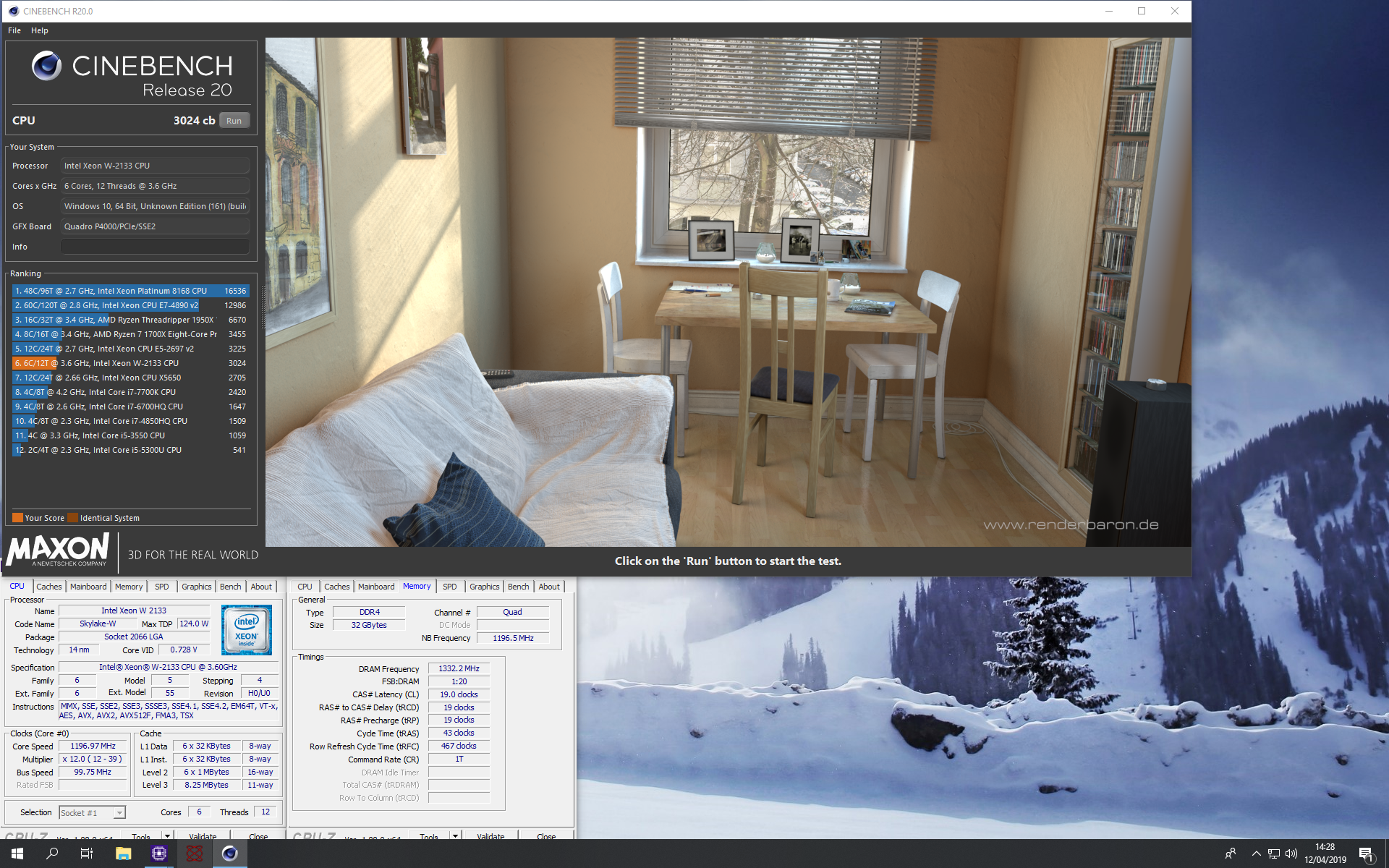
Task: Switch to CPU tab in right CPU-Z window
Action: (305, 587)
